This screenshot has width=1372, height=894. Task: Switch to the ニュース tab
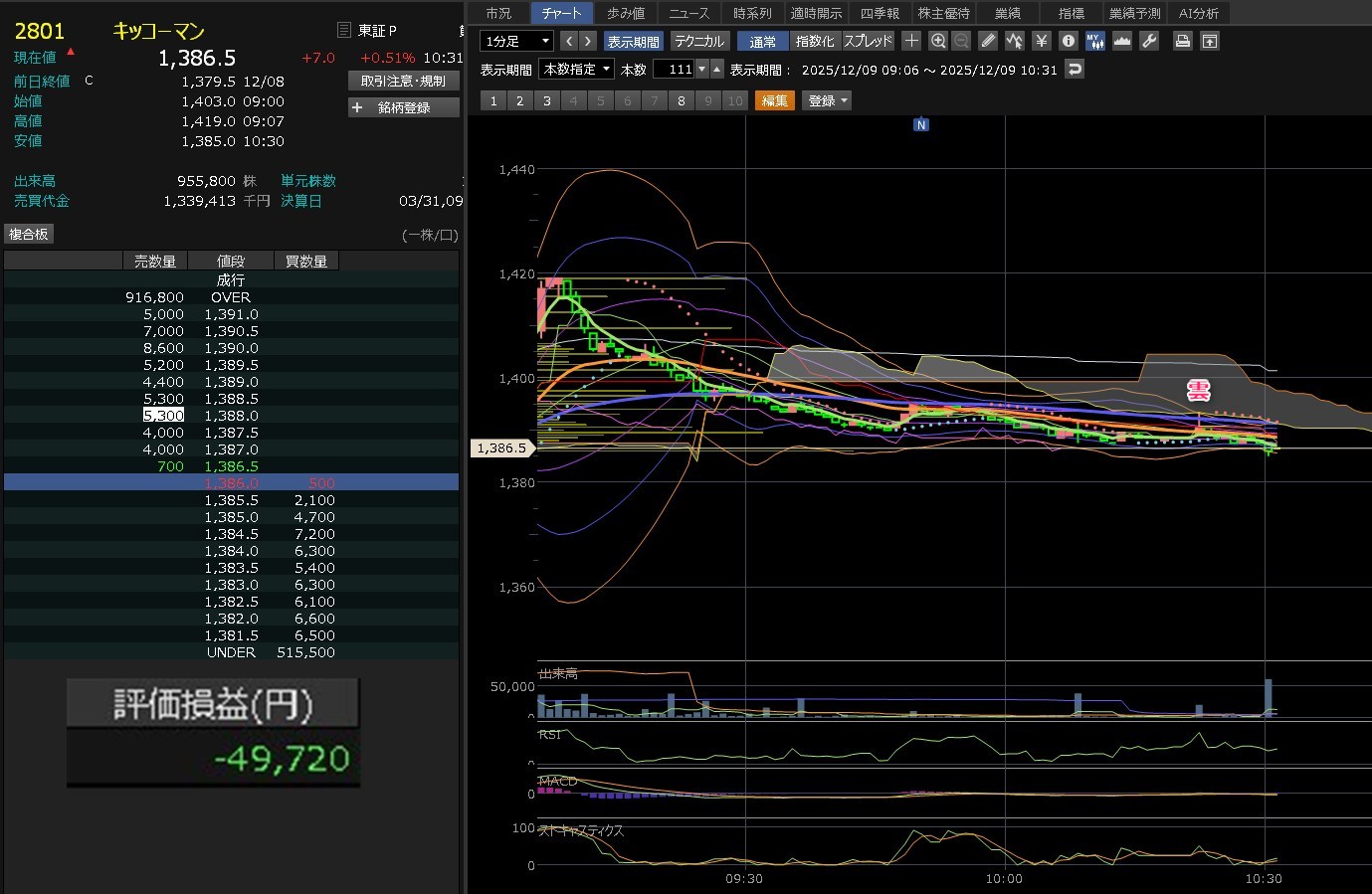click(x=688, y=13)
